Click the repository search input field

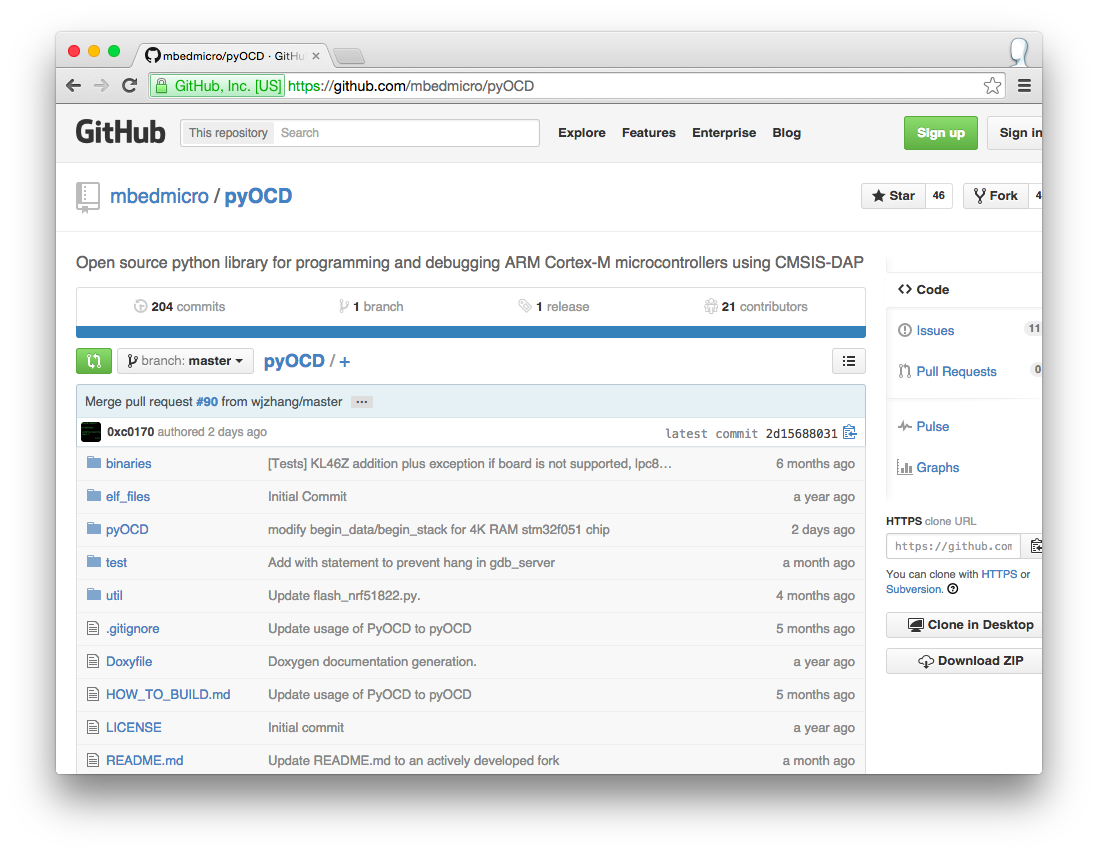405,133
